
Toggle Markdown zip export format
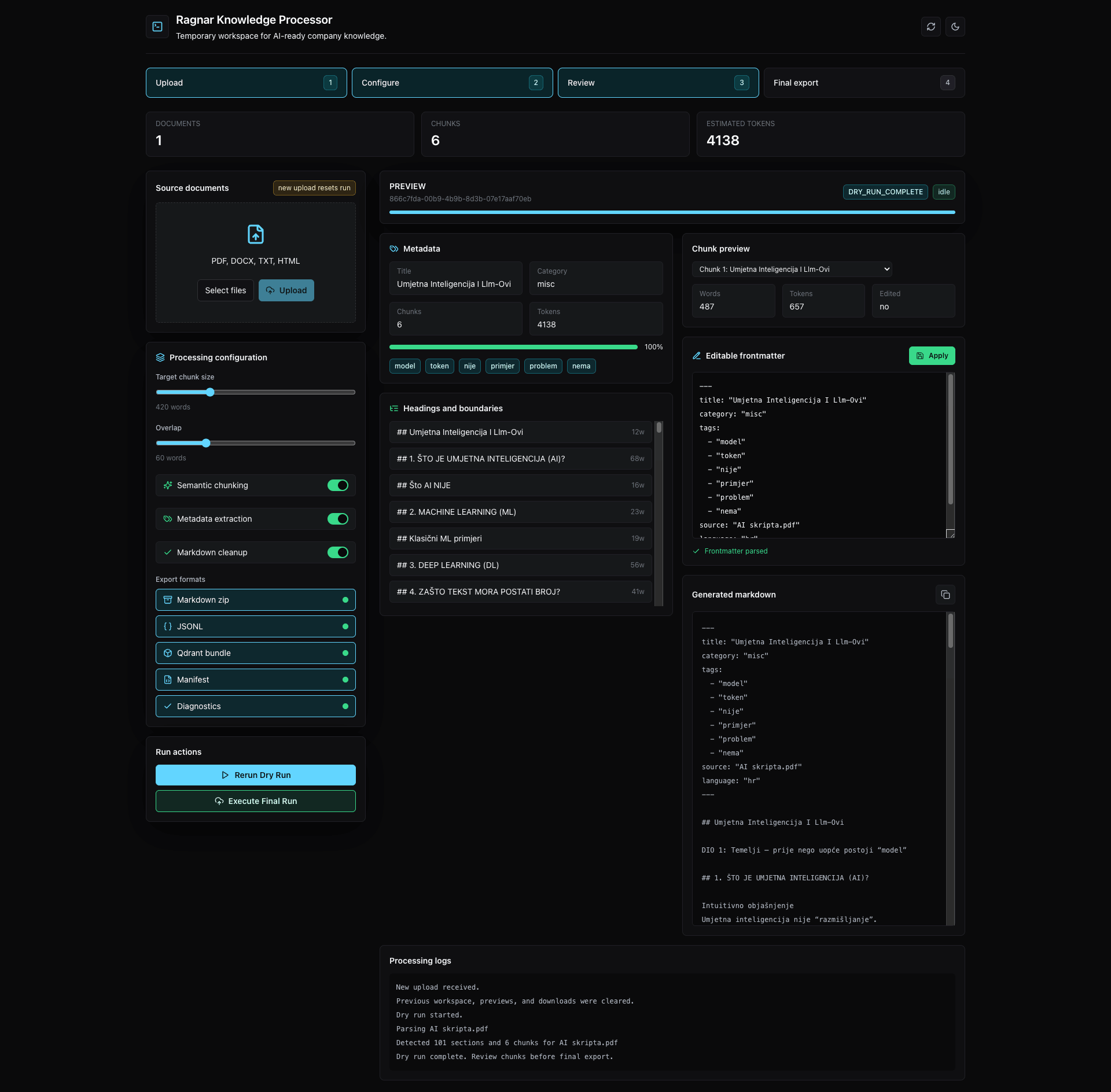click(256, 600)
